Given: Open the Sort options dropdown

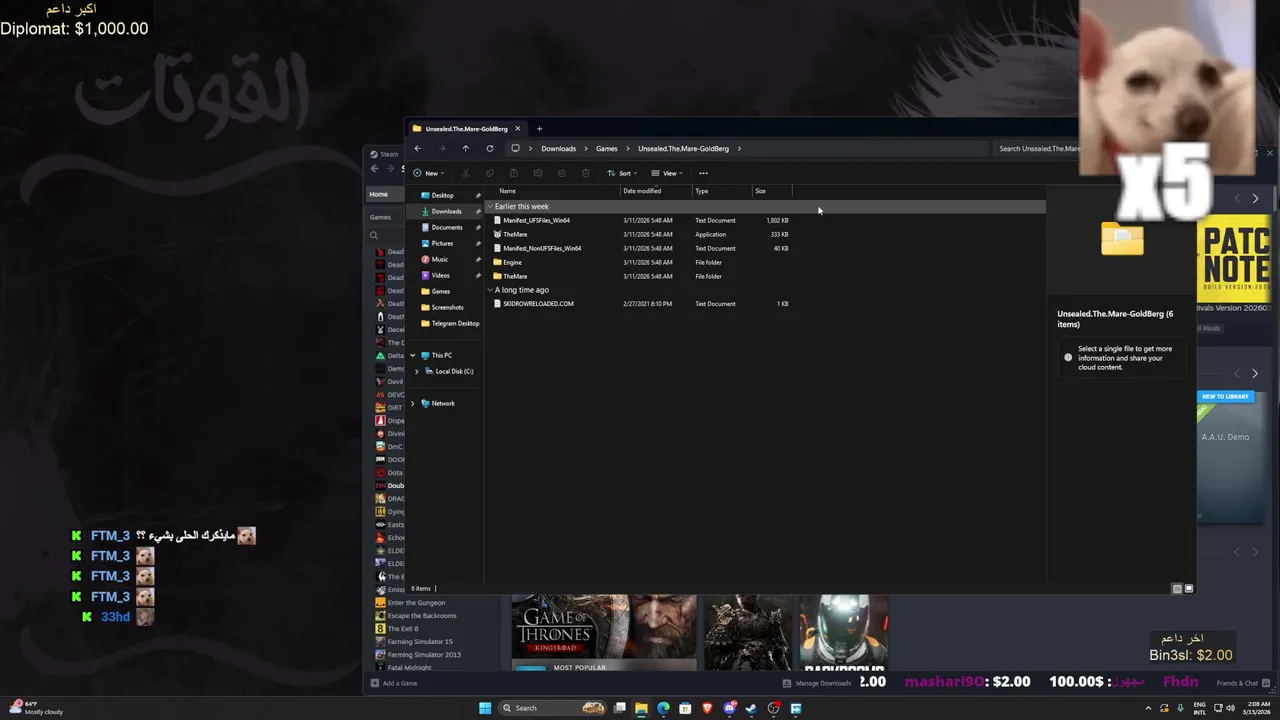Looking at the screenshot, I should (621, 173).
